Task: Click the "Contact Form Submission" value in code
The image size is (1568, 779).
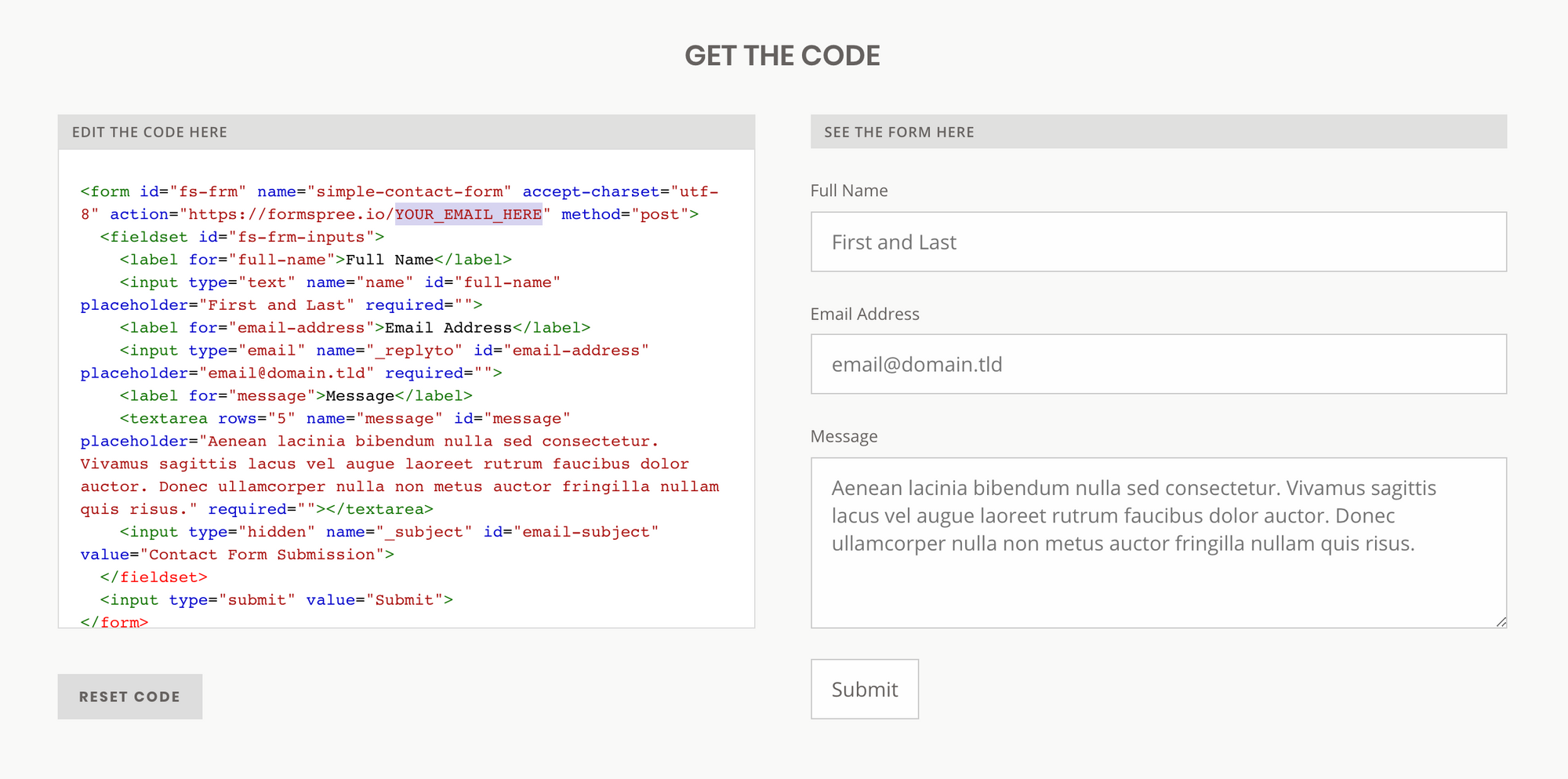Action: (262, 555)
